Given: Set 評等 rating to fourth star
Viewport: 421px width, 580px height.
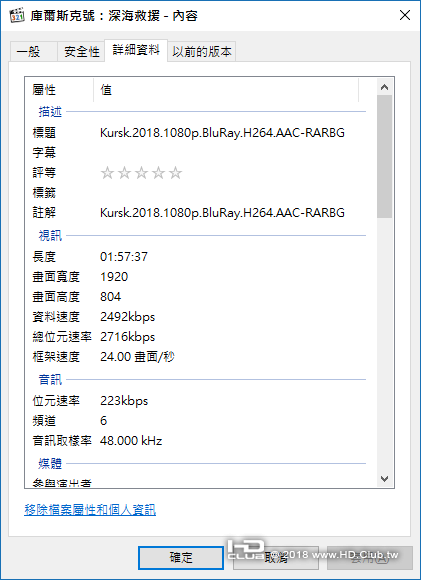Looking at the screenshot, I should (158, 173).
